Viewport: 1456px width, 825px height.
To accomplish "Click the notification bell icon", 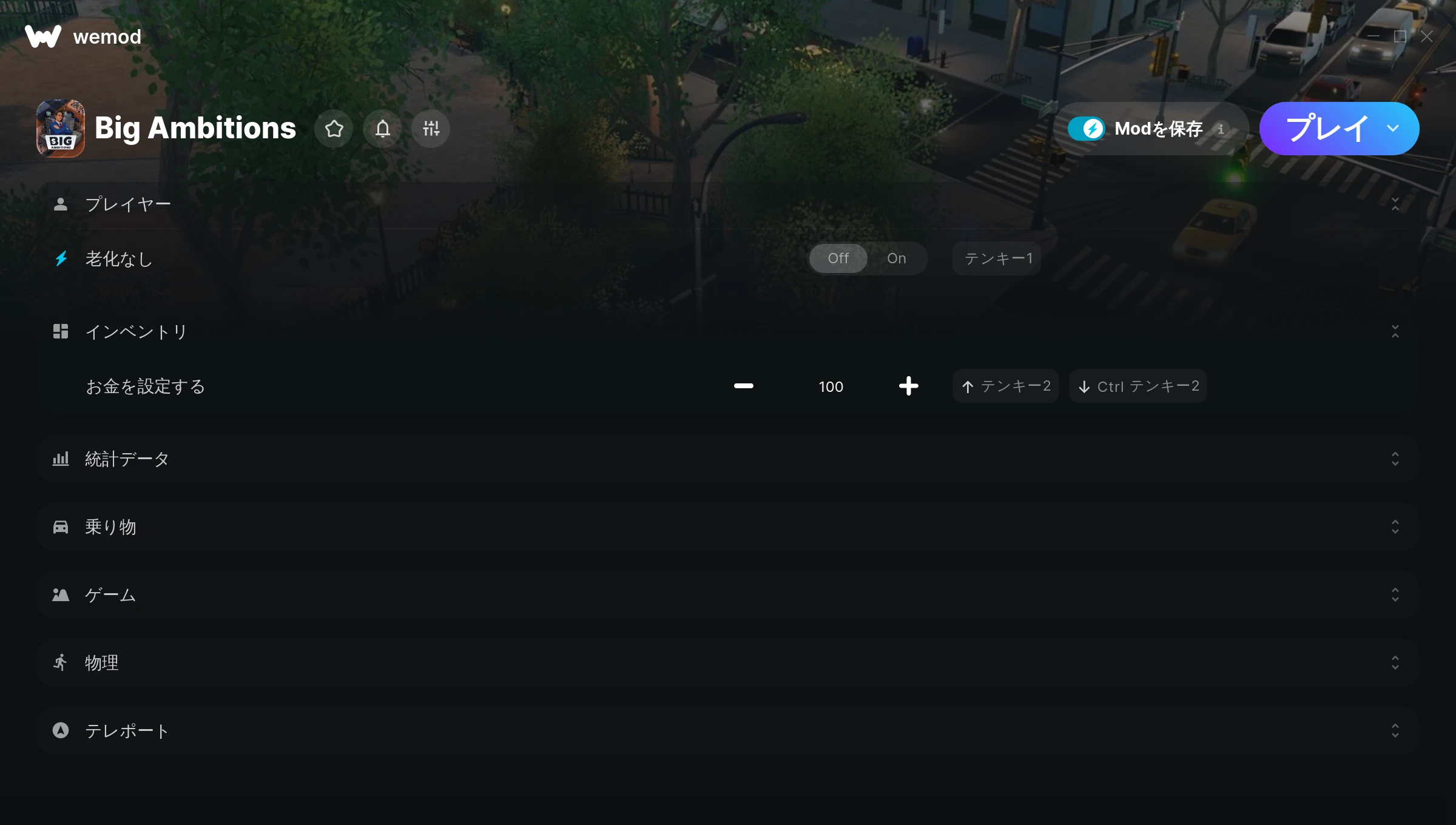I will click(x=382, y=129).
